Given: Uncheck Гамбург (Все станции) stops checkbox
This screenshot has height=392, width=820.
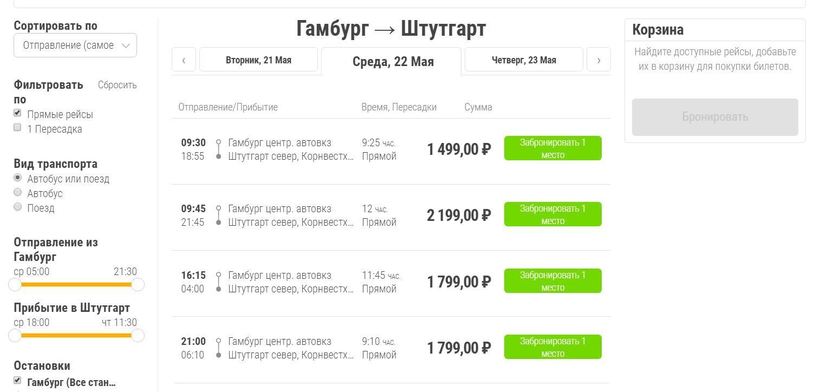Looking at the screenshot, I should [17, 380].
